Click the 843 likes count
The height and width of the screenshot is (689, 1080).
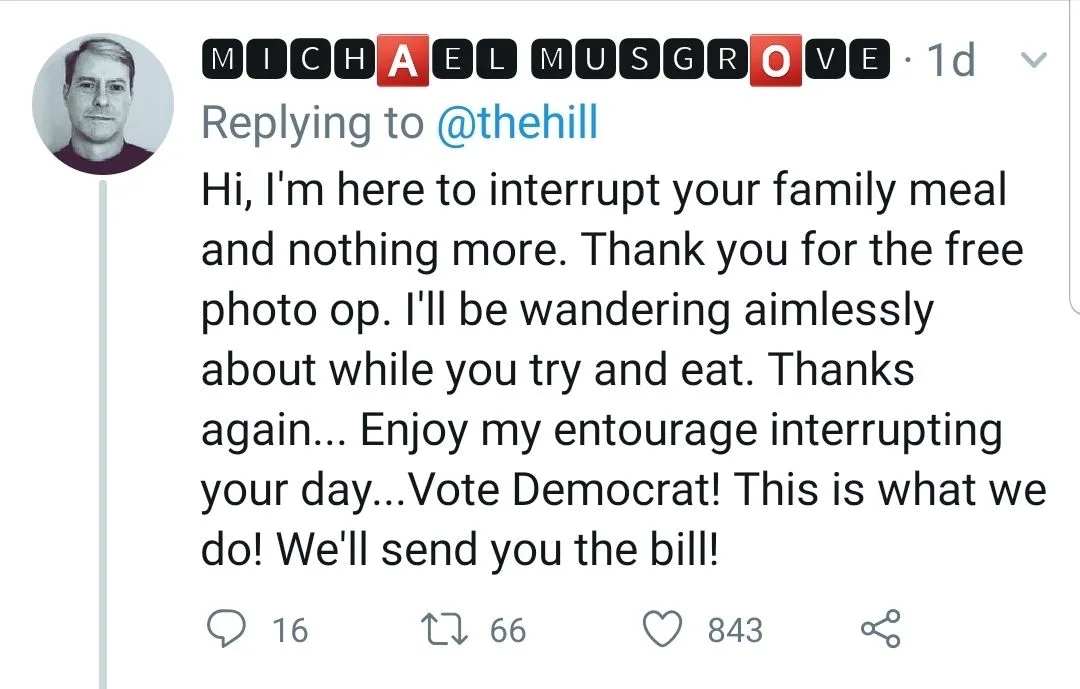click(x=735, y=631)
